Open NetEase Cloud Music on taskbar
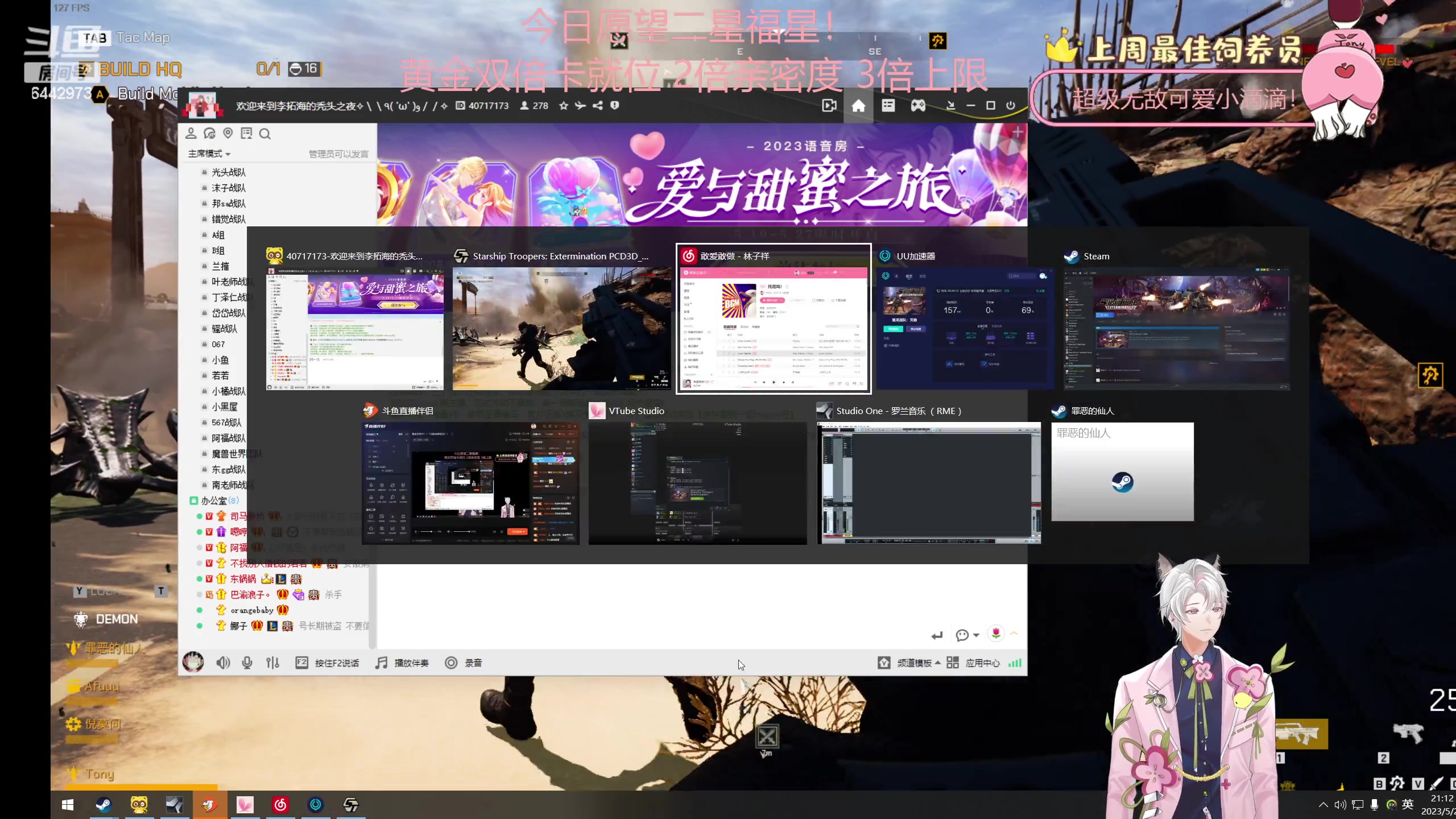 tap(280, 805)
